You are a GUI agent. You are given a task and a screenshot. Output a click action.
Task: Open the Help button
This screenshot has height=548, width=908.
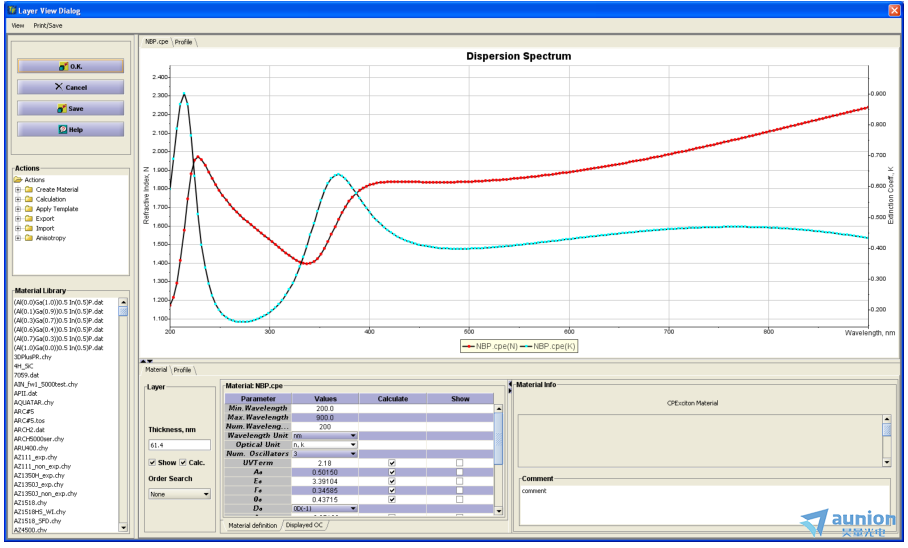70,129
